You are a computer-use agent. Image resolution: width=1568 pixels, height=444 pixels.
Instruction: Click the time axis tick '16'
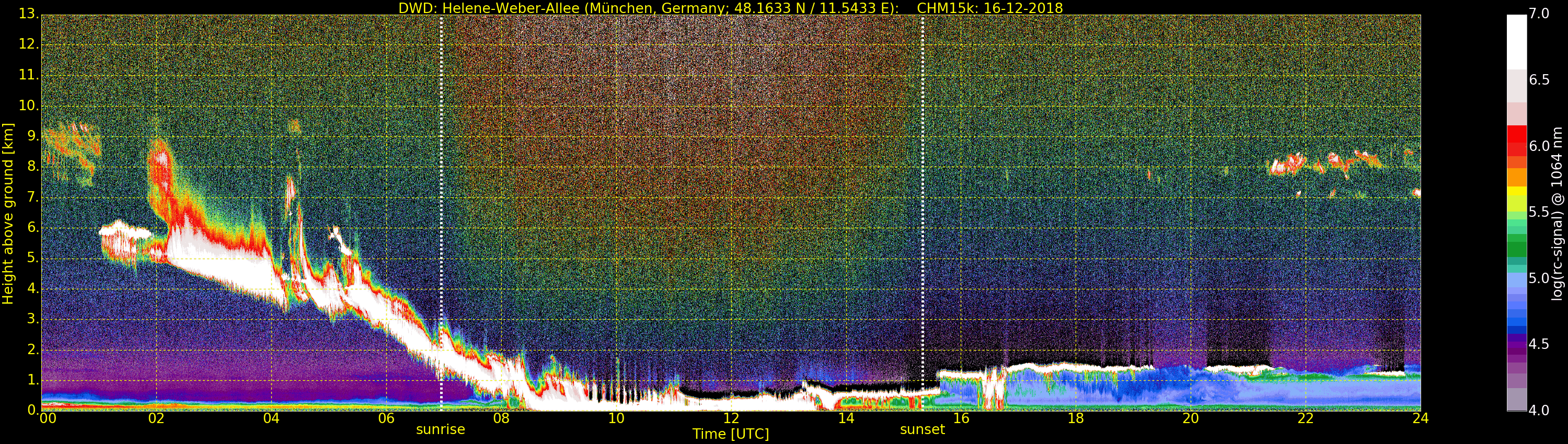tap(961, 418)
